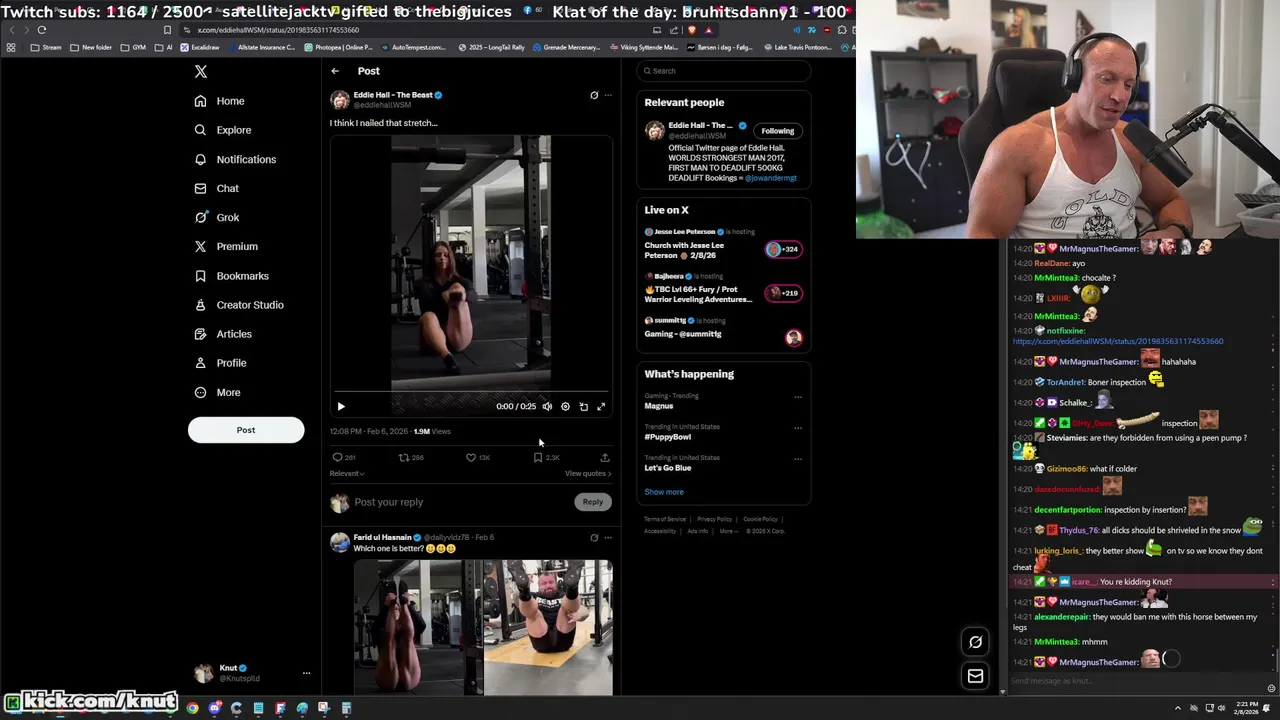This screenshot has width=1280, height=720.
Task: Open the right image in Farid's reply
Action: coord(548,627)
